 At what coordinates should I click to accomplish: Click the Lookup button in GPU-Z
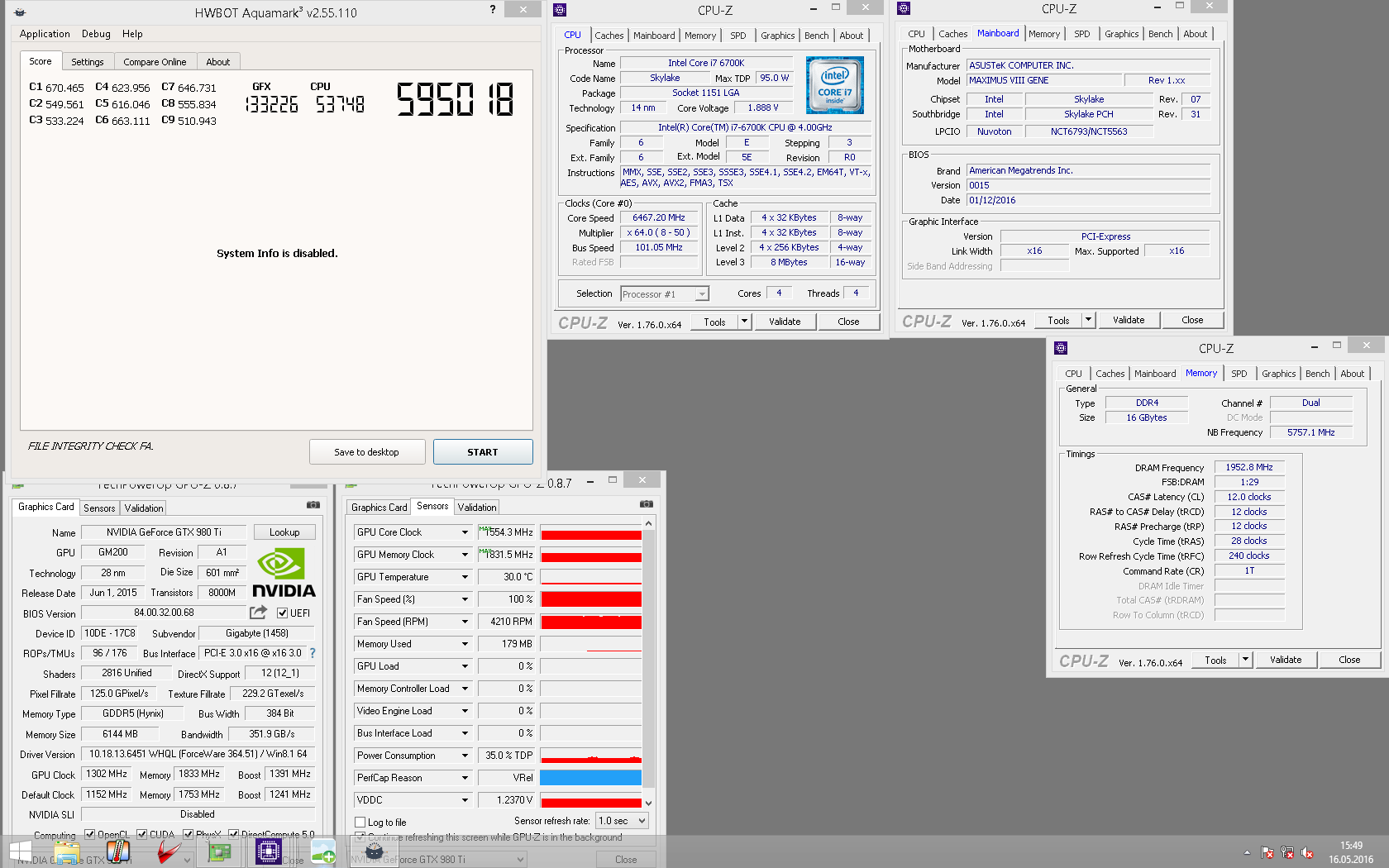[284, 532]
